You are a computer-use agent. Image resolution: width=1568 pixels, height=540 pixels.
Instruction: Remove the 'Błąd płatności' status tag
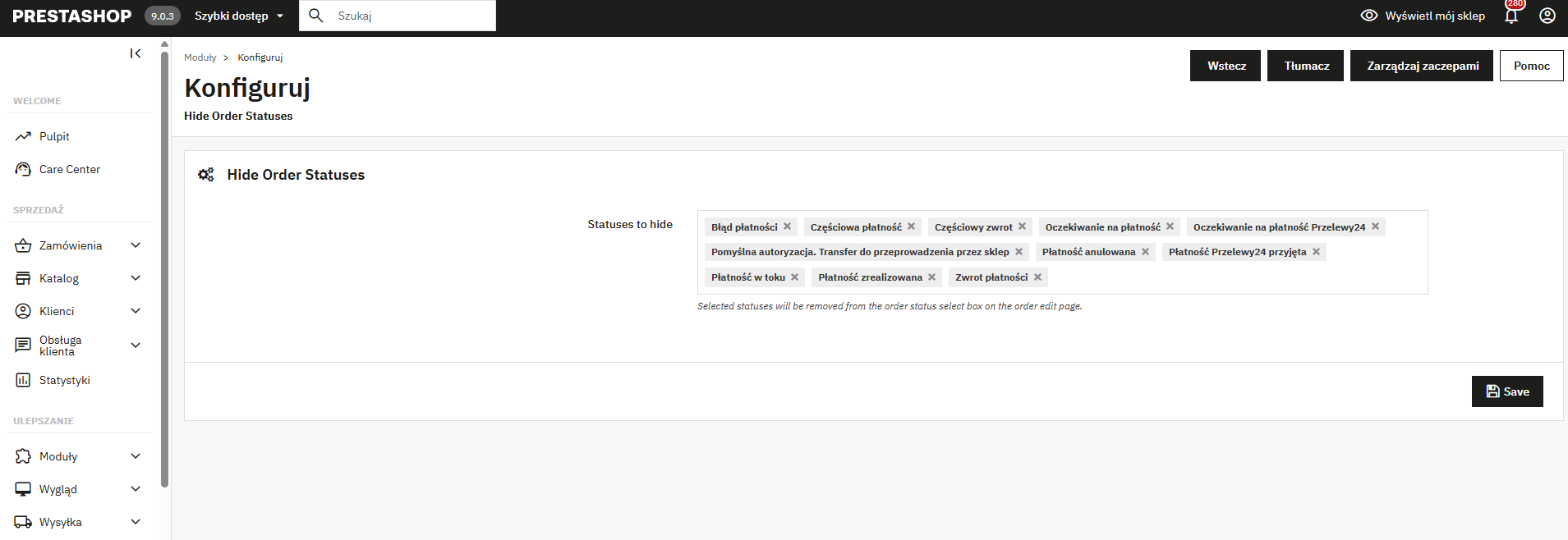tap(787, 227)
